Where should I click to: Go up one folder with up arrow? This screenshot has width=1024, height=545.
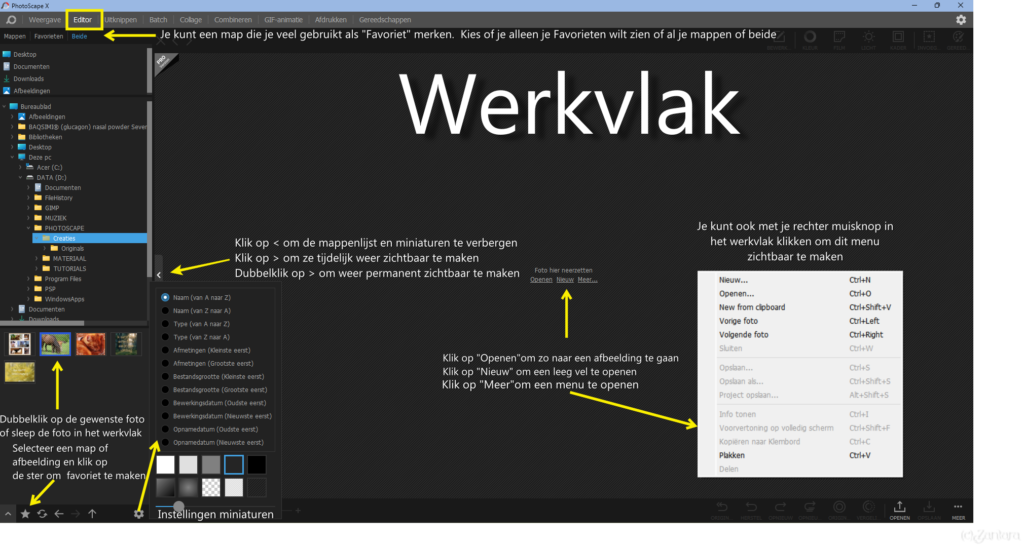92,514
